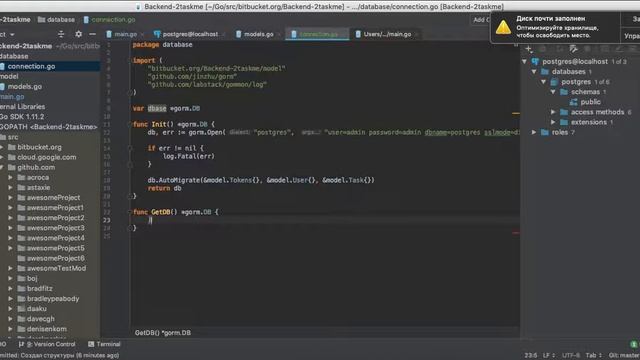Click the collapse all icon in Project panel
This screenshot has width=640, height=360.
click(x=61, y=34)
